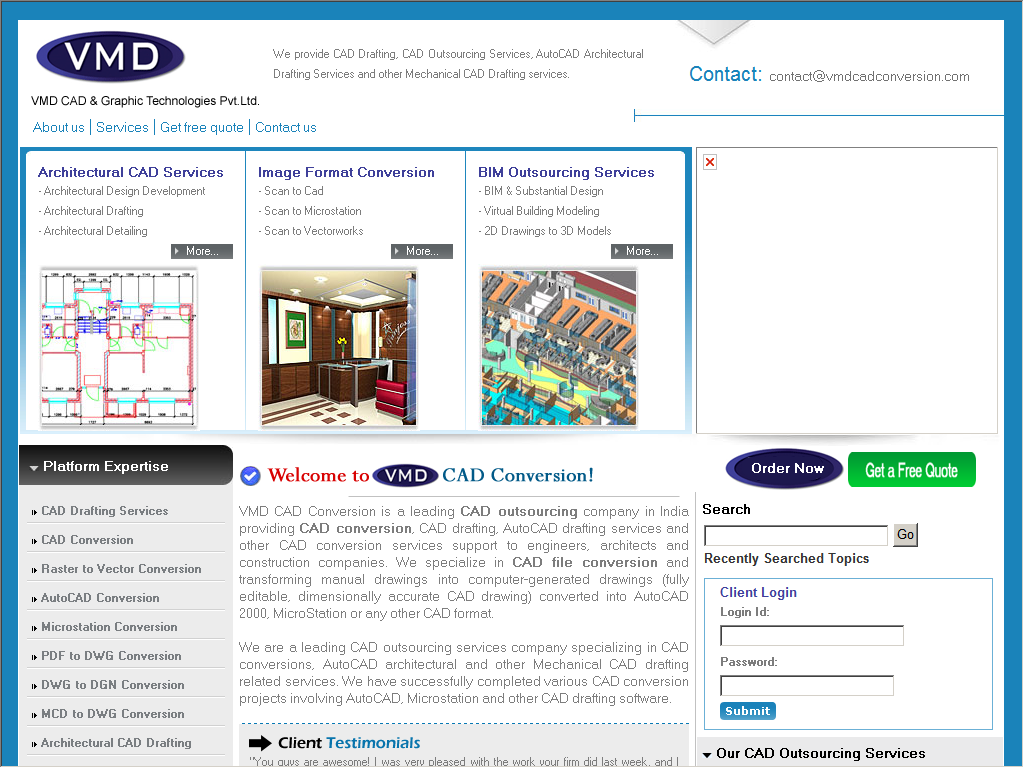
Task: Click 'Architectural Drafting' list item
Action: tap(93, 211)
